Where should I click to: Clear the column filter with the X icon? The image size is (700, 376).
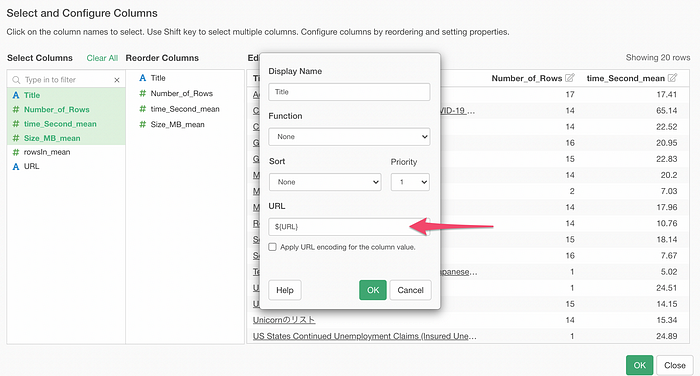coord(117,80)
